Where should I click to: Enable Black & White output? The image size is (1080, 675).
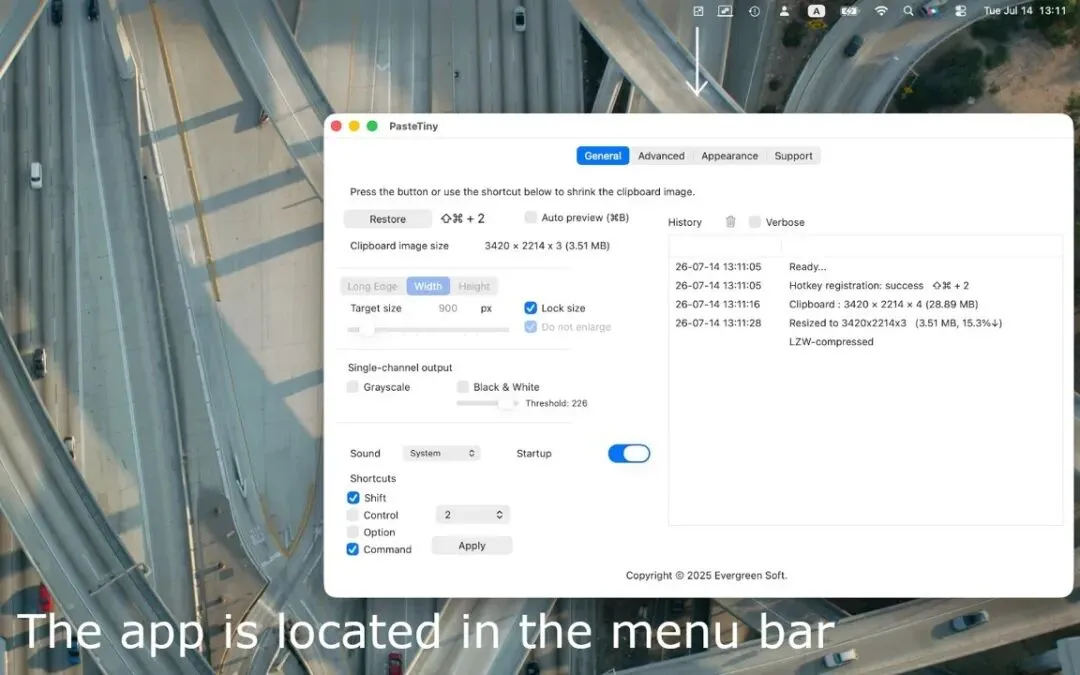[463, 387]
